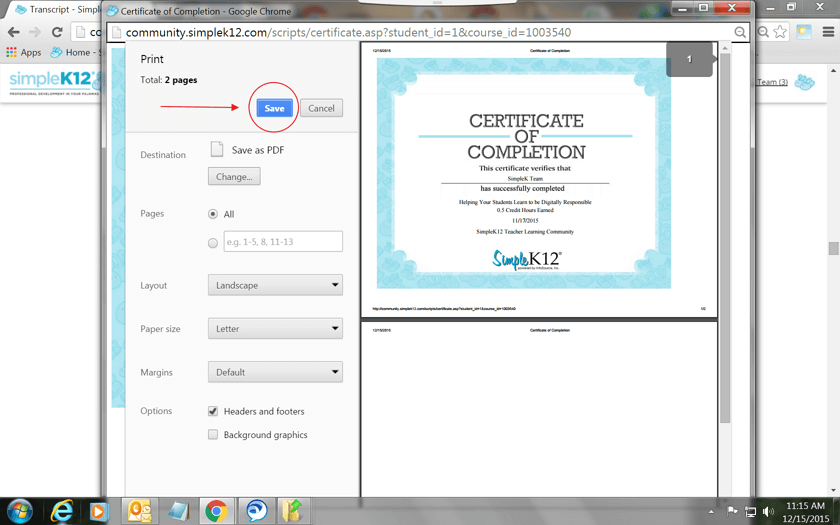
Task: Reload the page in background Chrome
Action: [x=57, y=32]
